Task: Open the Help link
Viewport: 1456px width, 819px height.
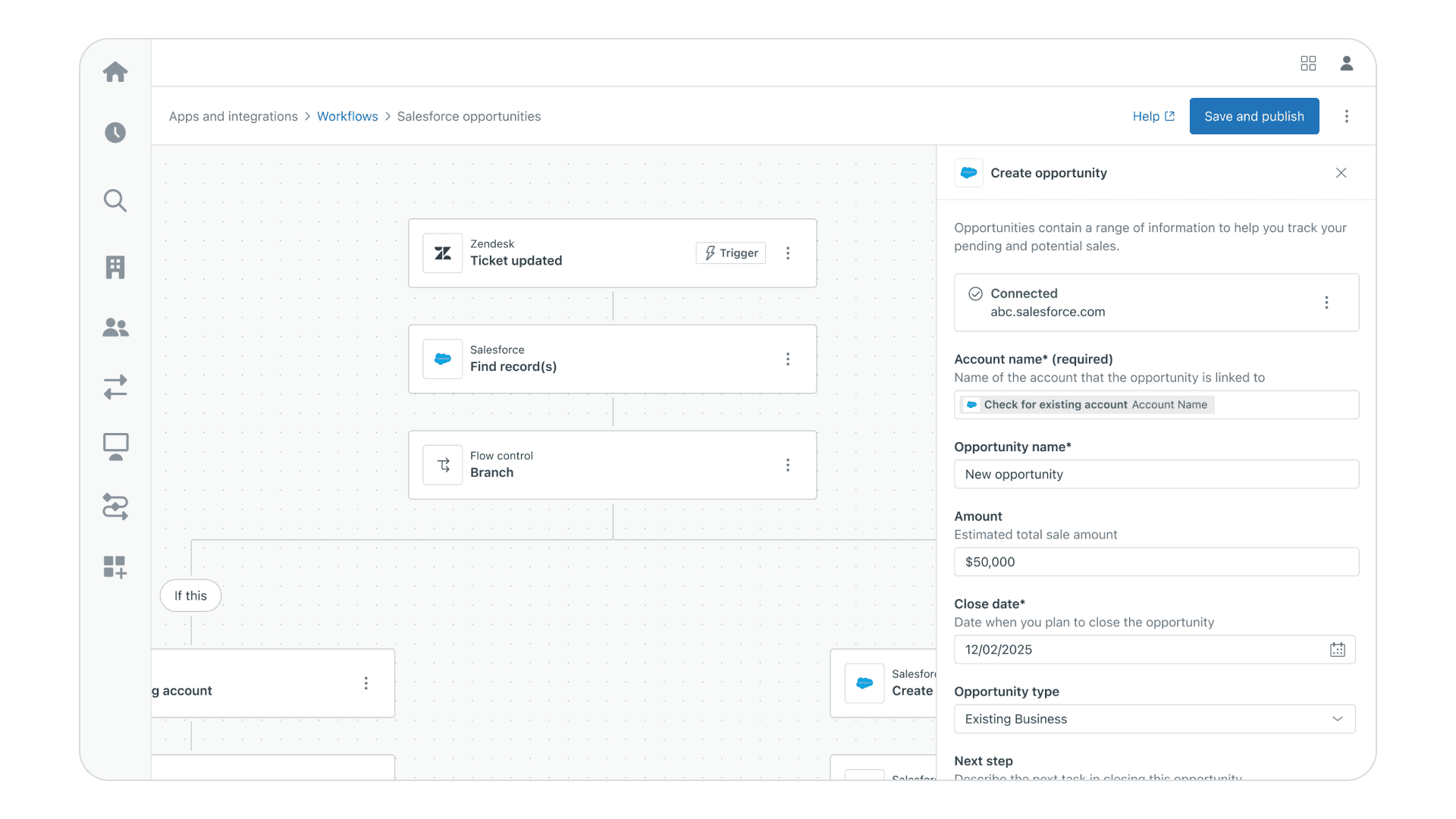Action: 1153,116
